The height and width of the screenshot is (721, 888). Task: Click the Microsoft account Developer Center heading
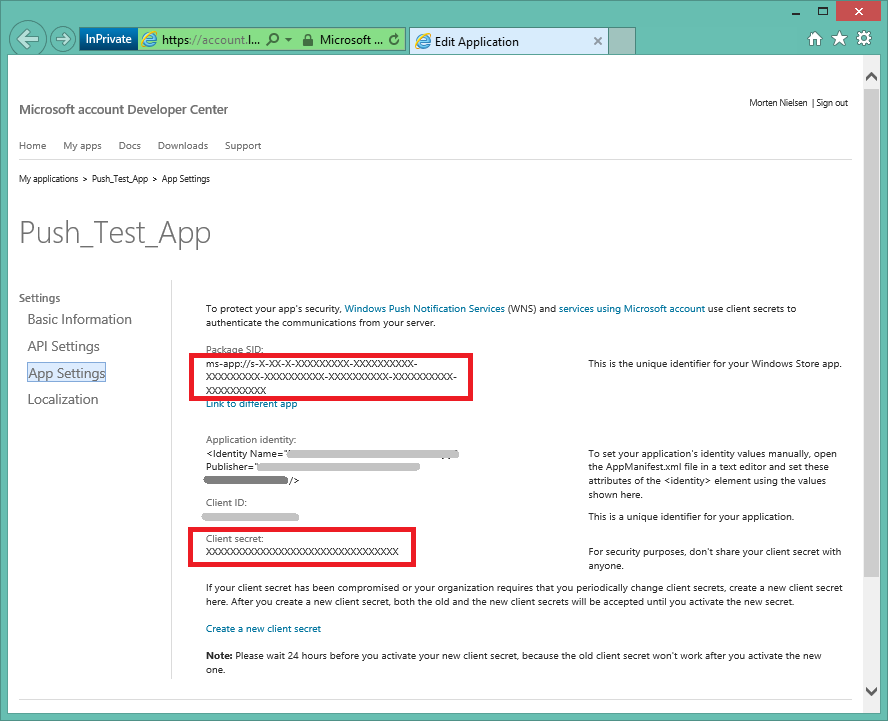click(x=123, y=109)
